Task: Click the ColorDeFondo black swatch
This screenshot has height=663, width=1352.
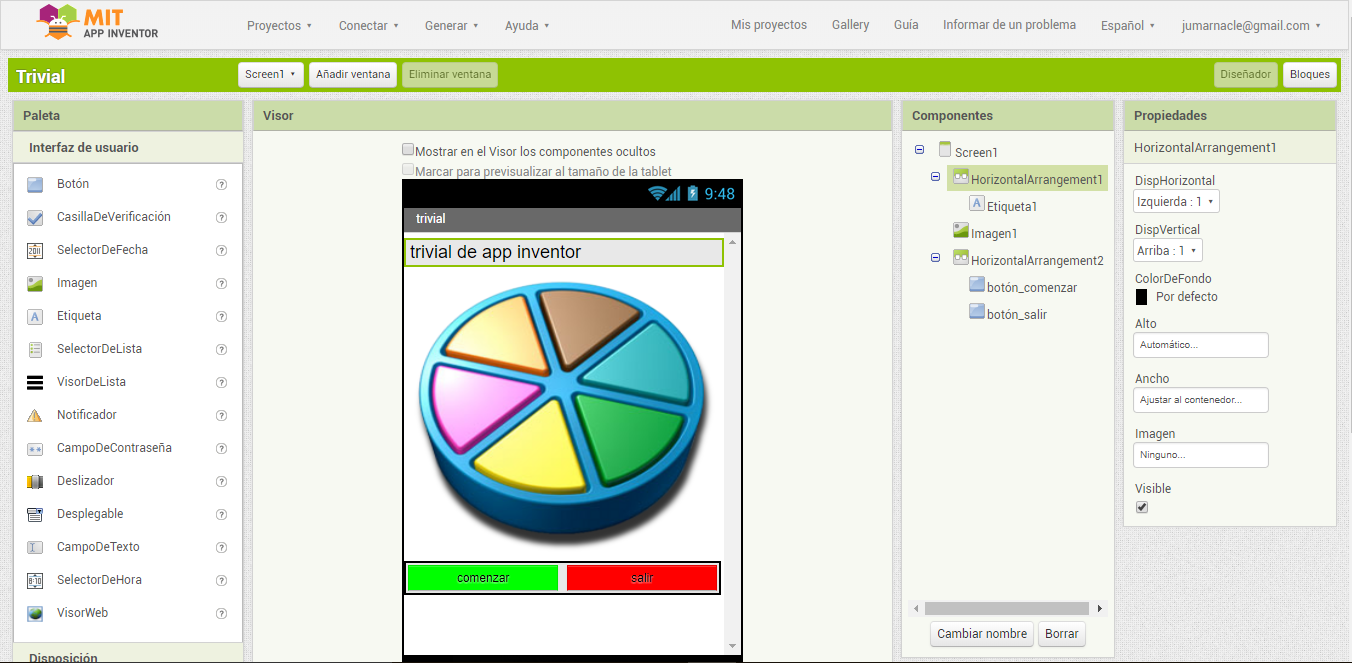Action: click(1142, 297)
